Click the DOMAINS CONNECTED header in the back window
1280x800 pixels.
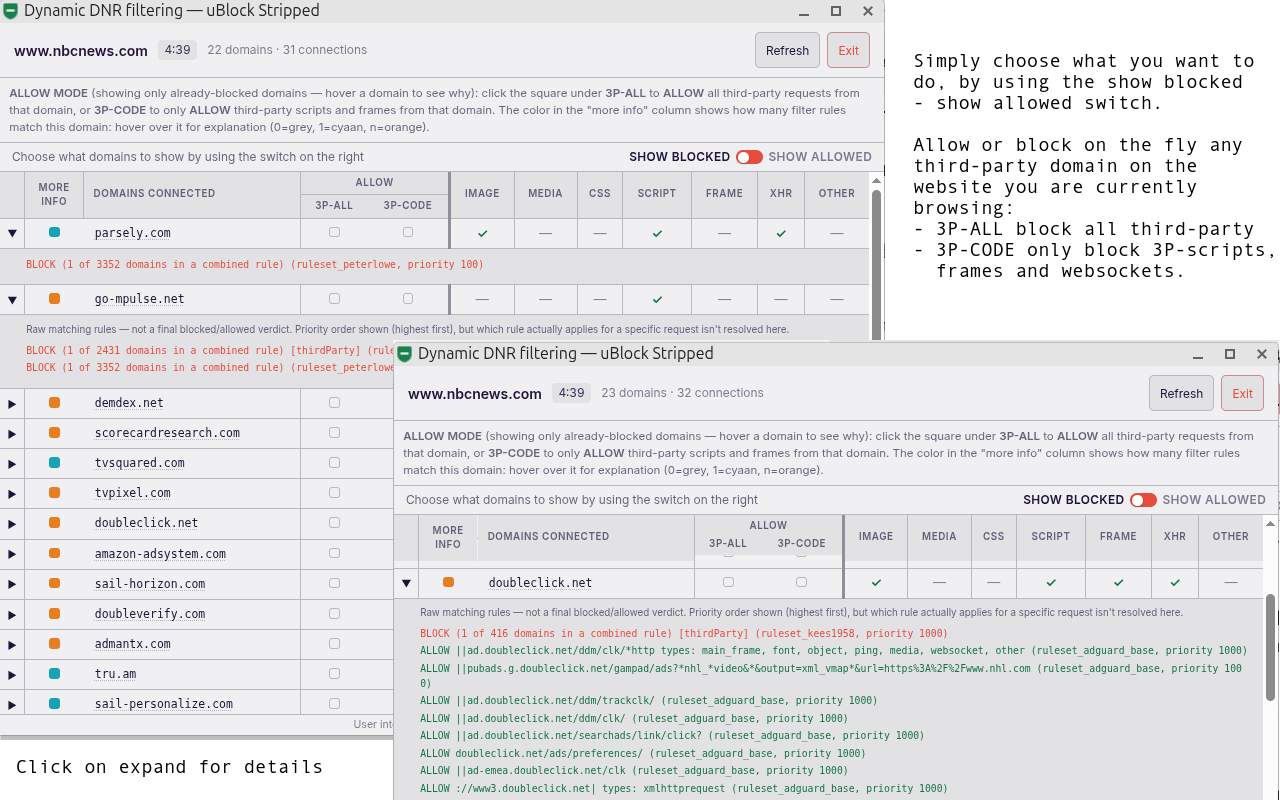[x=154, y=194]
